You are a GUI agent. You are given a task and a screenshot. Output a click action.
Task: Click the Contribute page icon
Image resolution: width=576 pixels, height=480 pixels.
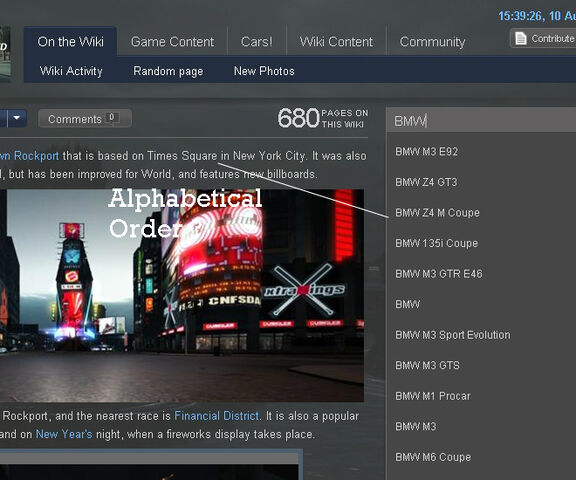(521, 39)
